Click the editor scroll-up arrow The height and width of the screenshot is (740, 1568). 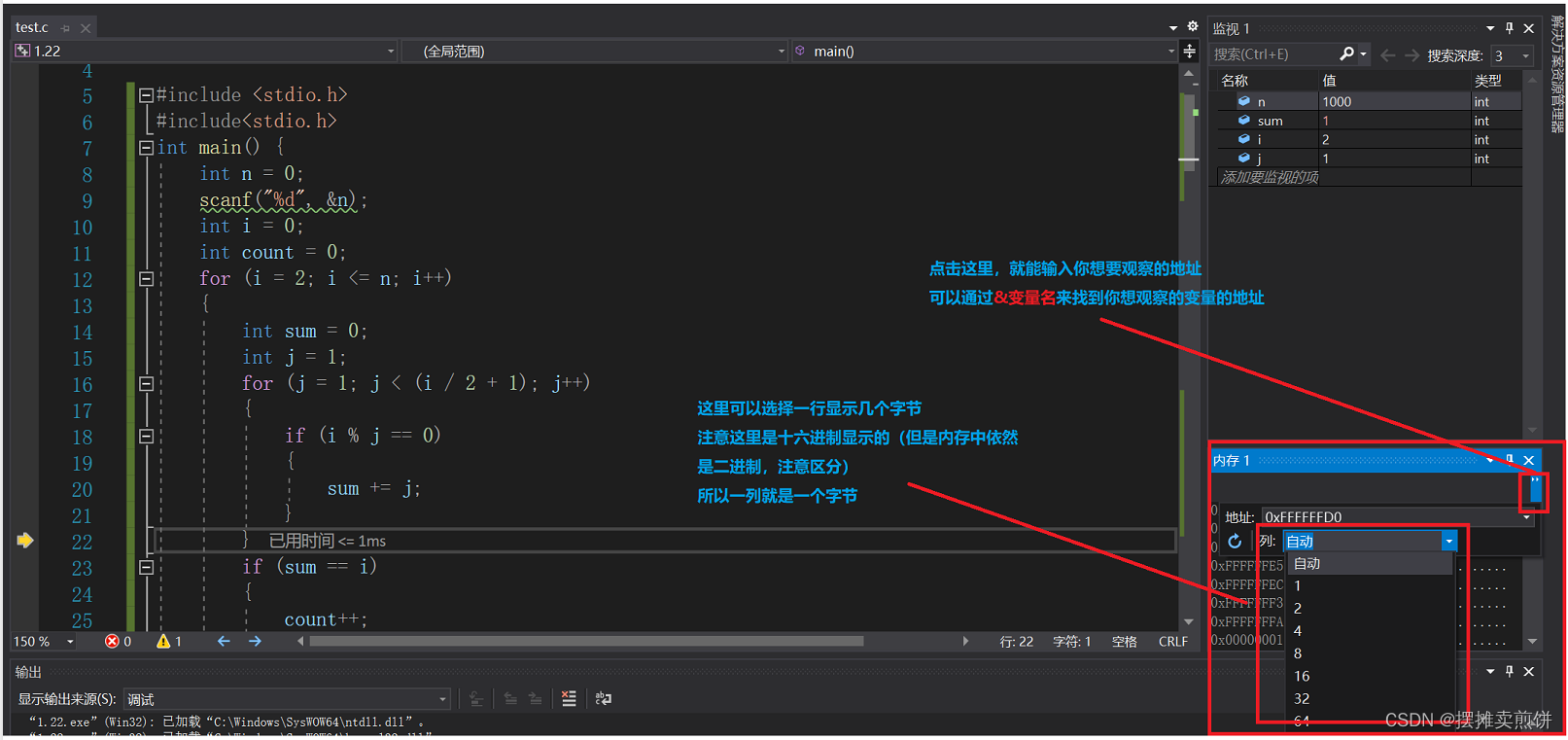pyautogui.click(x=1189, y=74)
